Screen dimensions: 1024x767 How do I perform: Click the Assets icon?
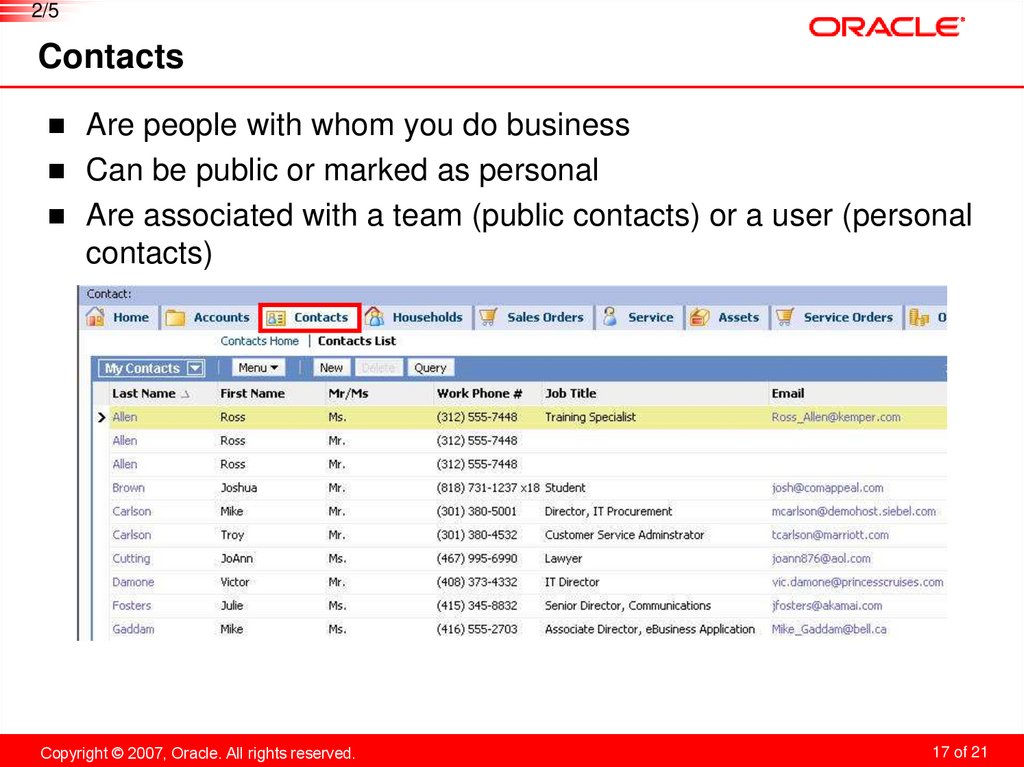(699, 317)
